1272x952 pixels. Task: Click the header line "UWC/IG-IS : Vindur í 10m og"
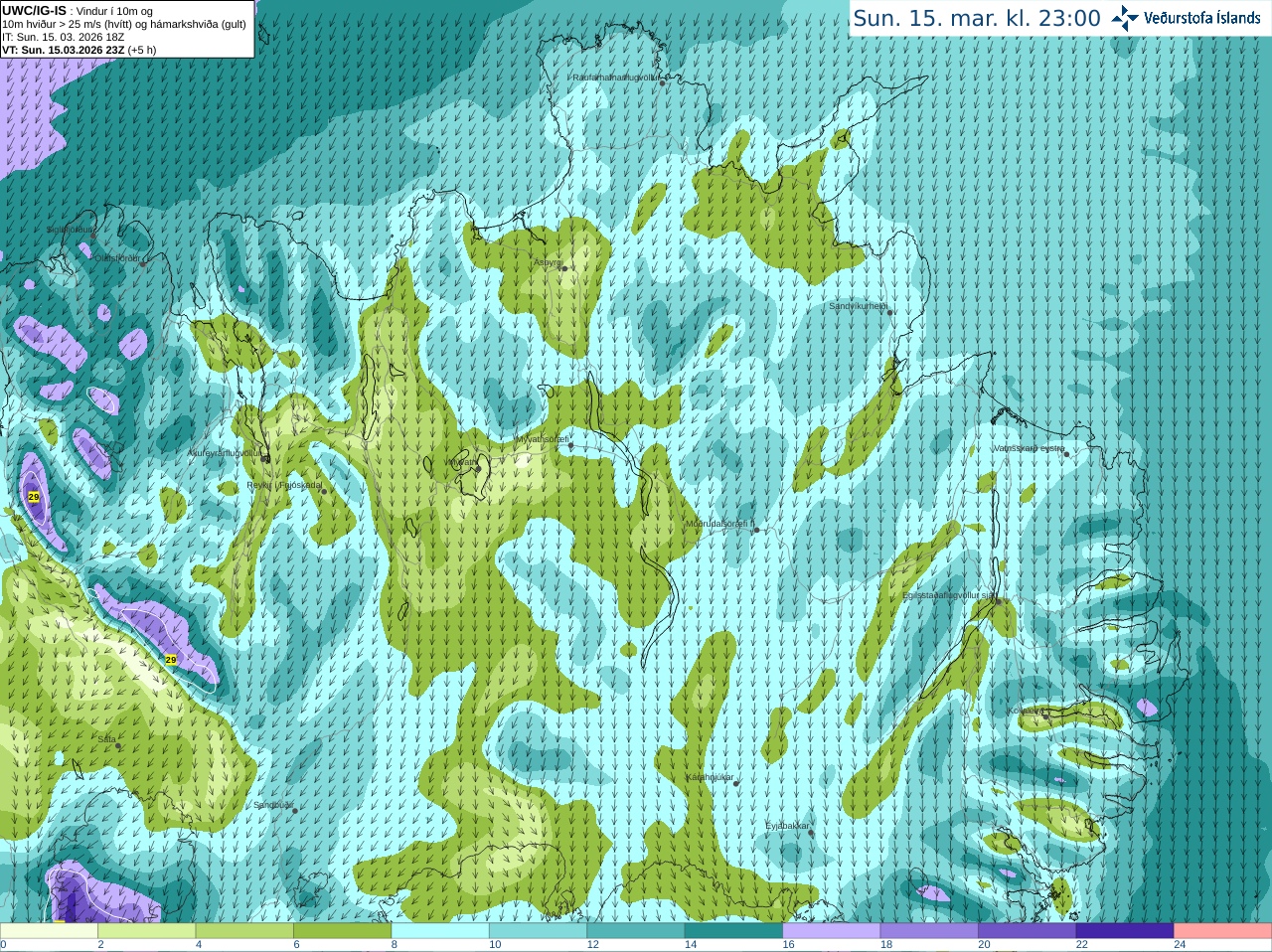click(77, 11)
